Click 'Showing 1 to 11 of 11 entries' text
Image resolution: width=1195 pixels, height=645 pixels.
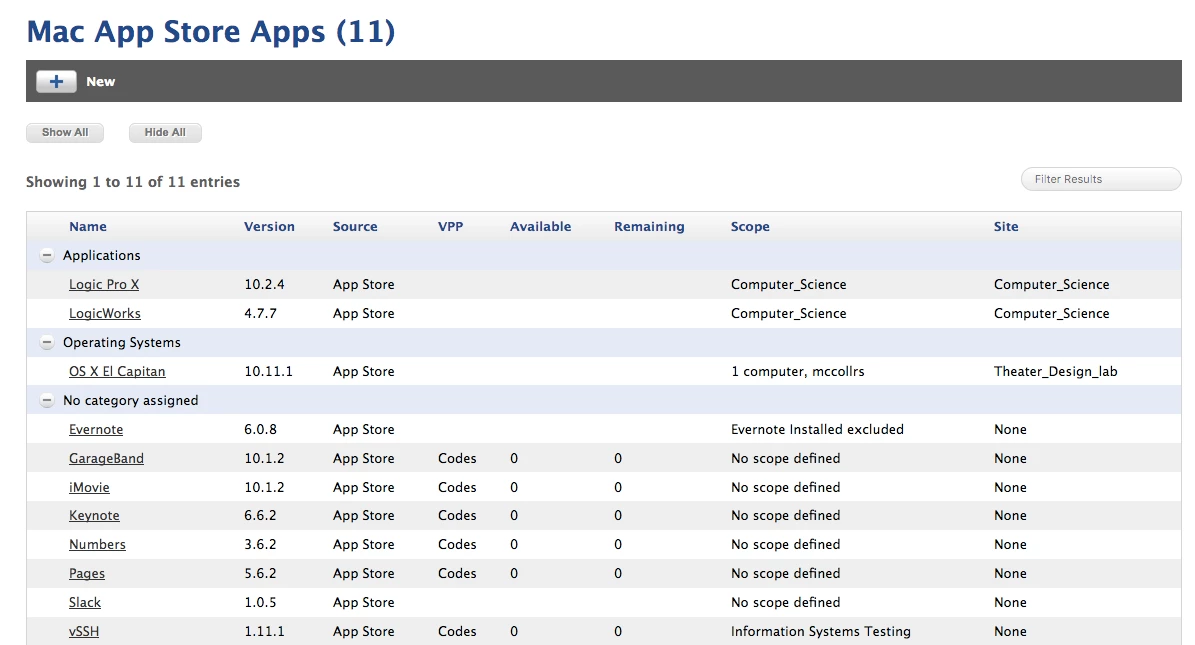(133, 182)
